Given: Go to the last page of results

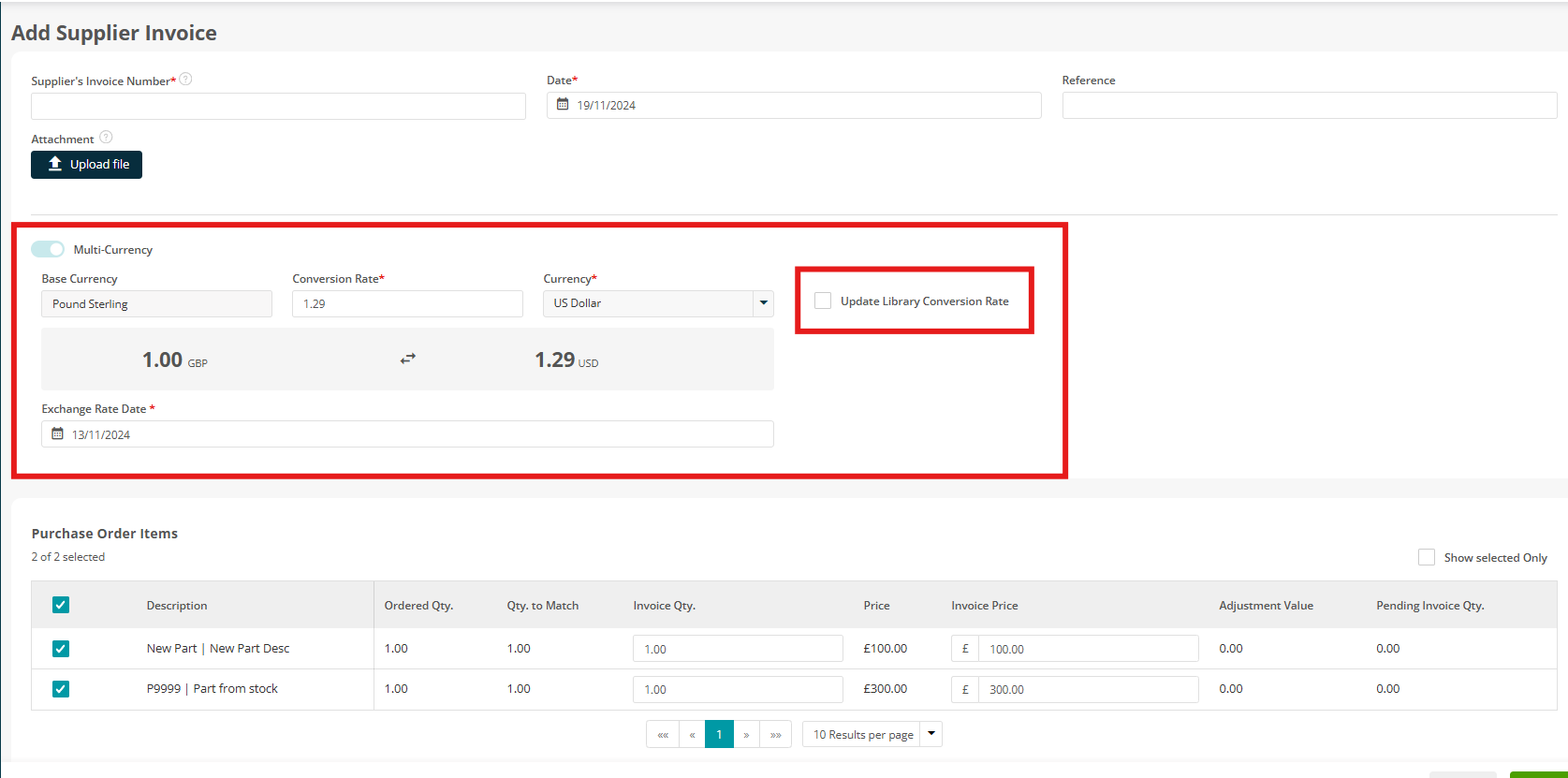Looking at the screenshot, I should [x=776, y=735].
